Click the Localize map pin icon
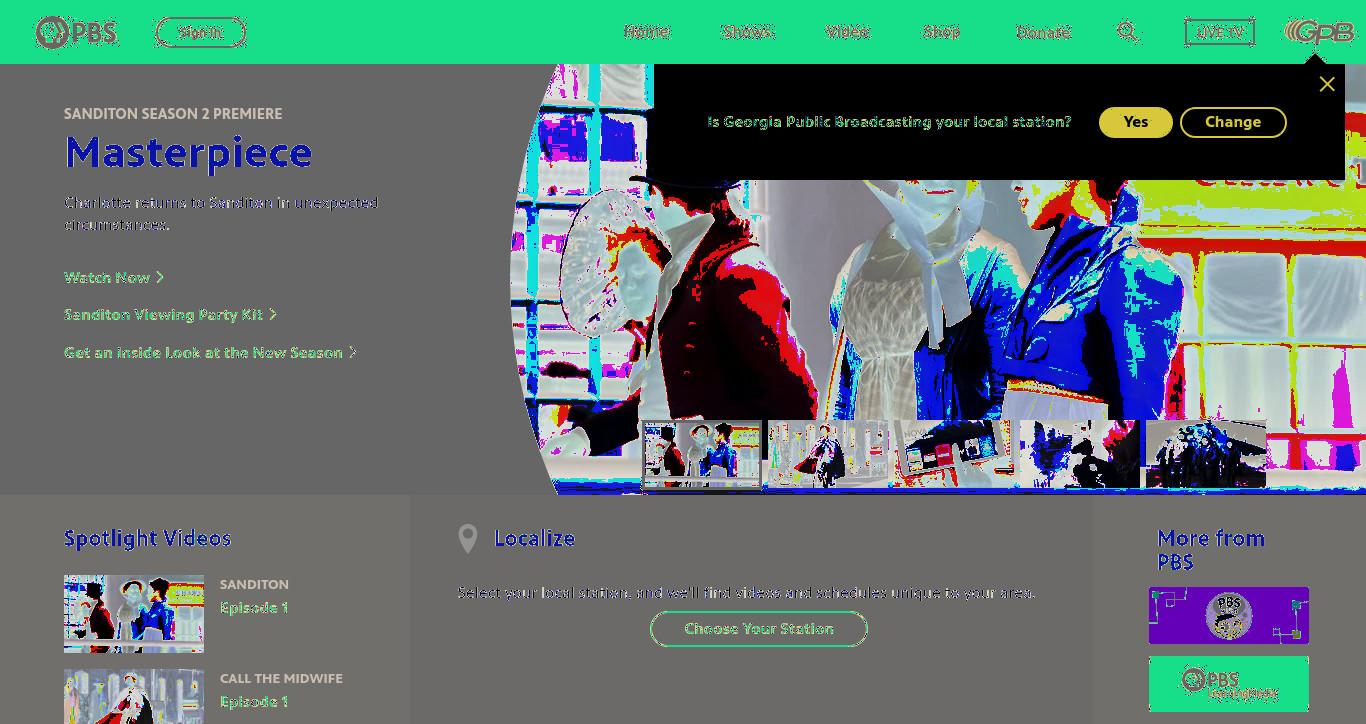Viewport: 1366px width, 724px height. click(467, 539)
